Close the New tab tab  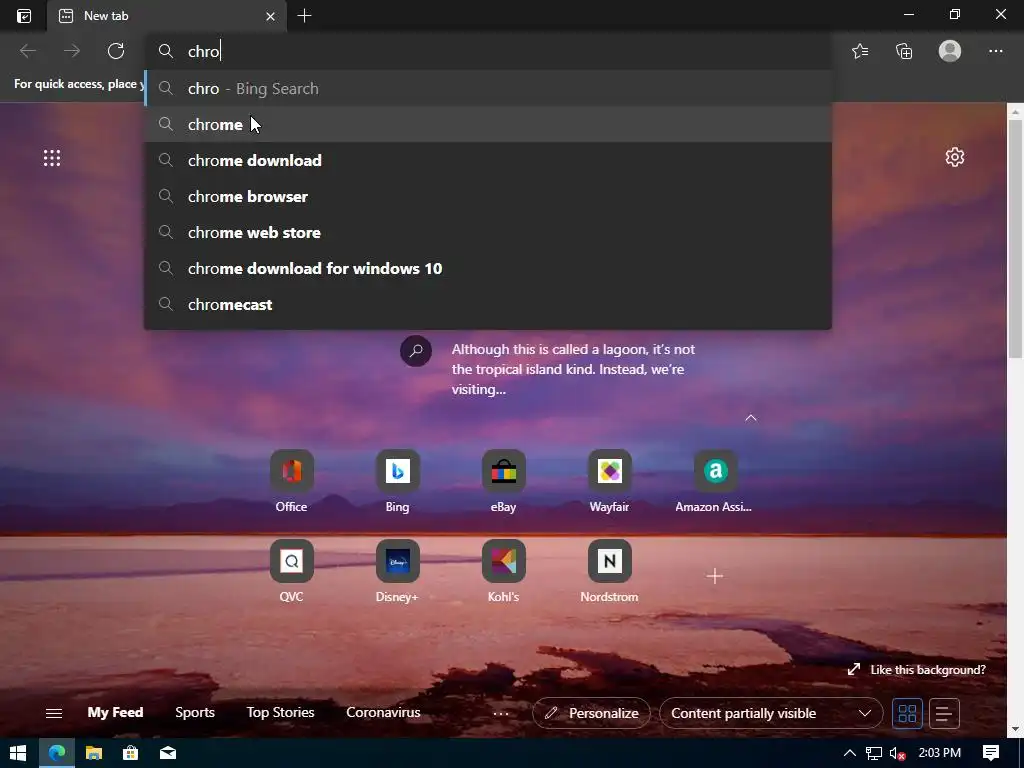pyautogui.click(x=270, y=16)
